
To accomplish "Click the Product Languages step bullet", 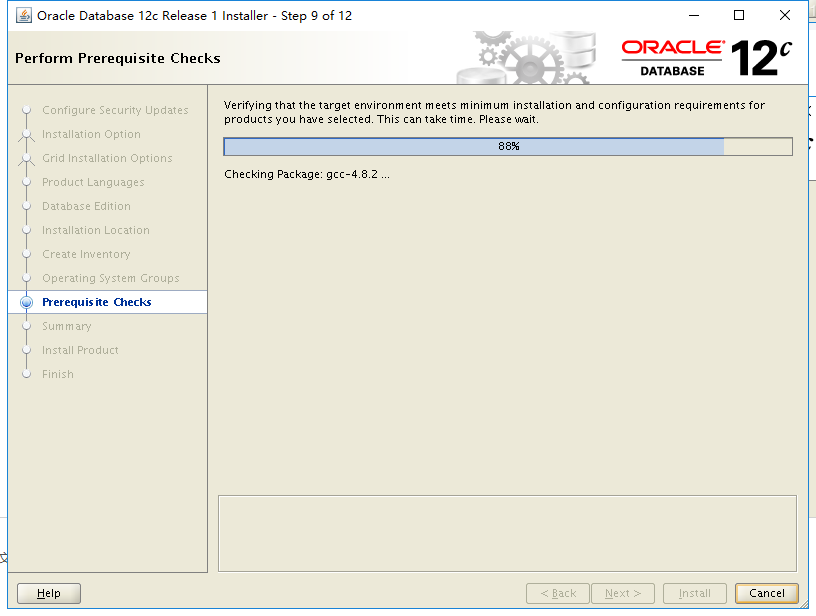I will (27, 182).
